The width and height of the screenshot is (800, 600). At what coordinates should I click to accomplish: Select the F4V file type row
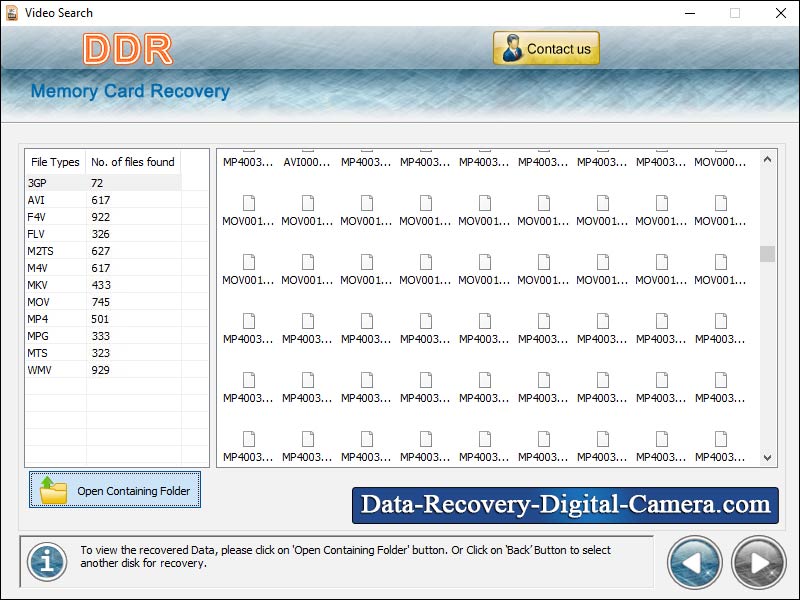pyautogui.click(x=104, y=217)
